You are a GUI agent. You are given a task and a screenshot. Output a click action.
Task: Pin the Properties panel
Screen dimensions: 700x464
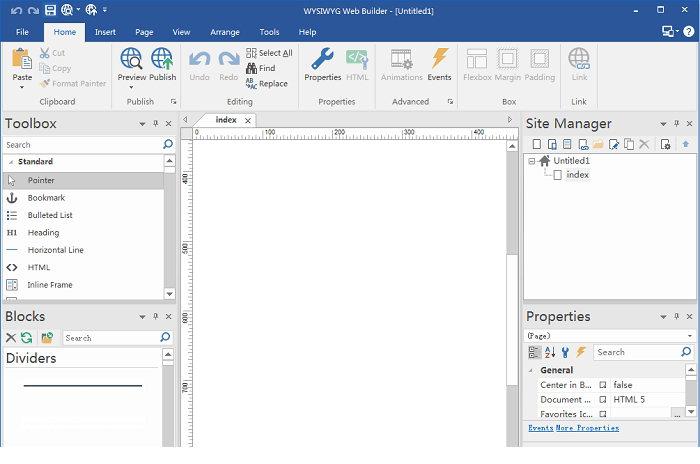point(676,317)
